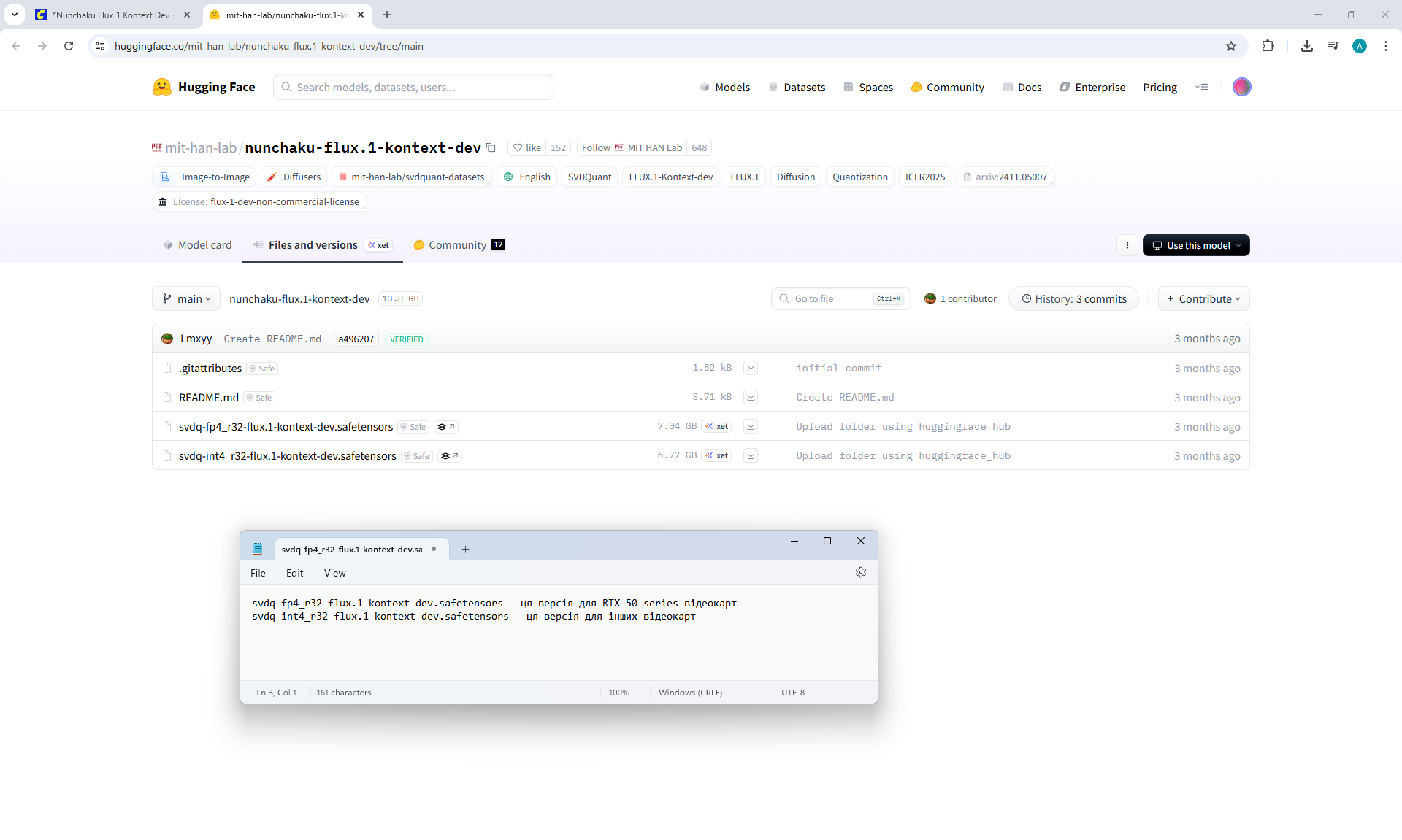This screenshot has height=840, width=1402.
Task: Open the Edit menu in Notepad
Action: [x=294, y=573]
